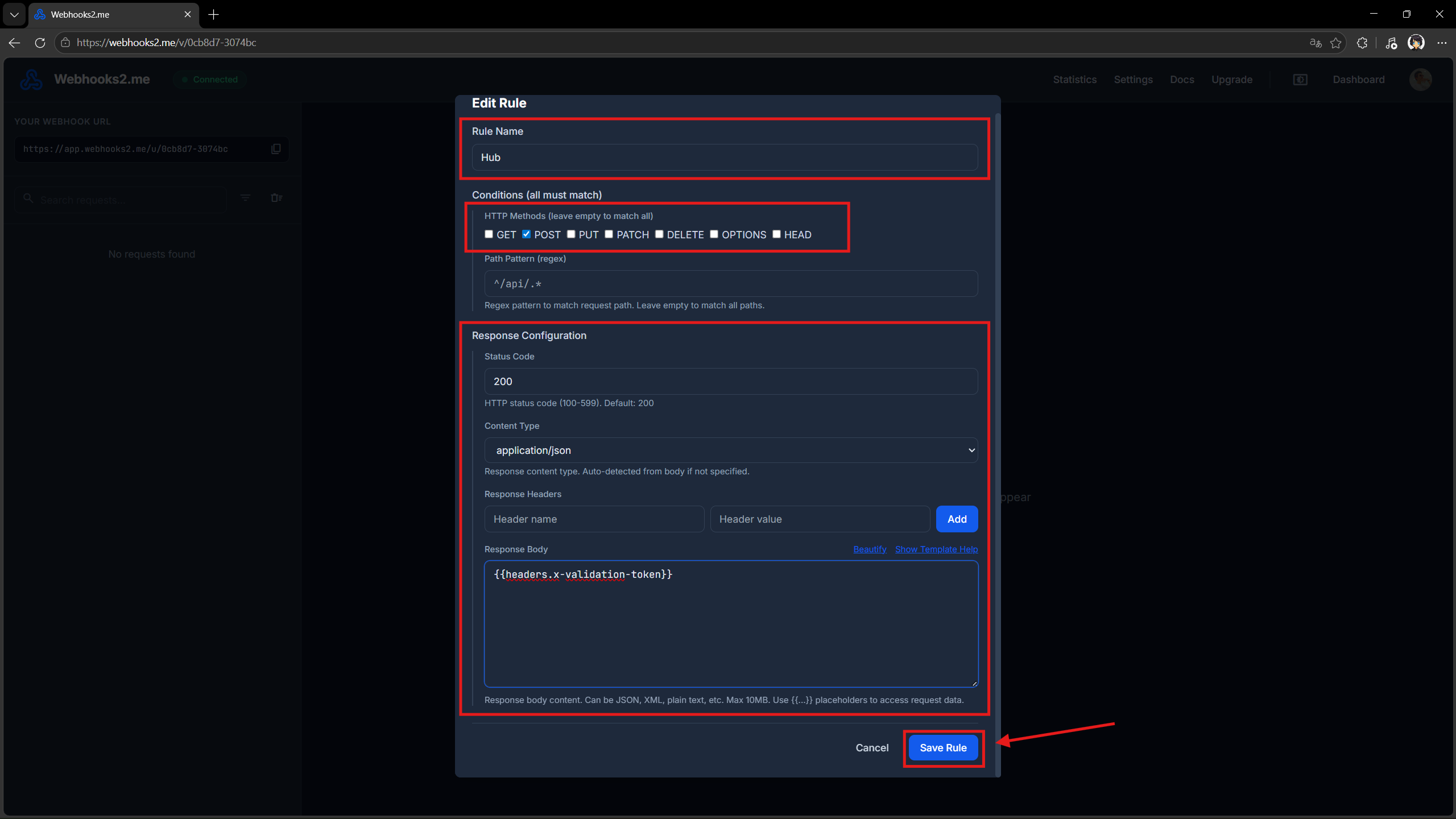Screen dimensions: 1456x819
Task: Open the music/favorites icon in browser toolbar
Action: [1391, 43]
